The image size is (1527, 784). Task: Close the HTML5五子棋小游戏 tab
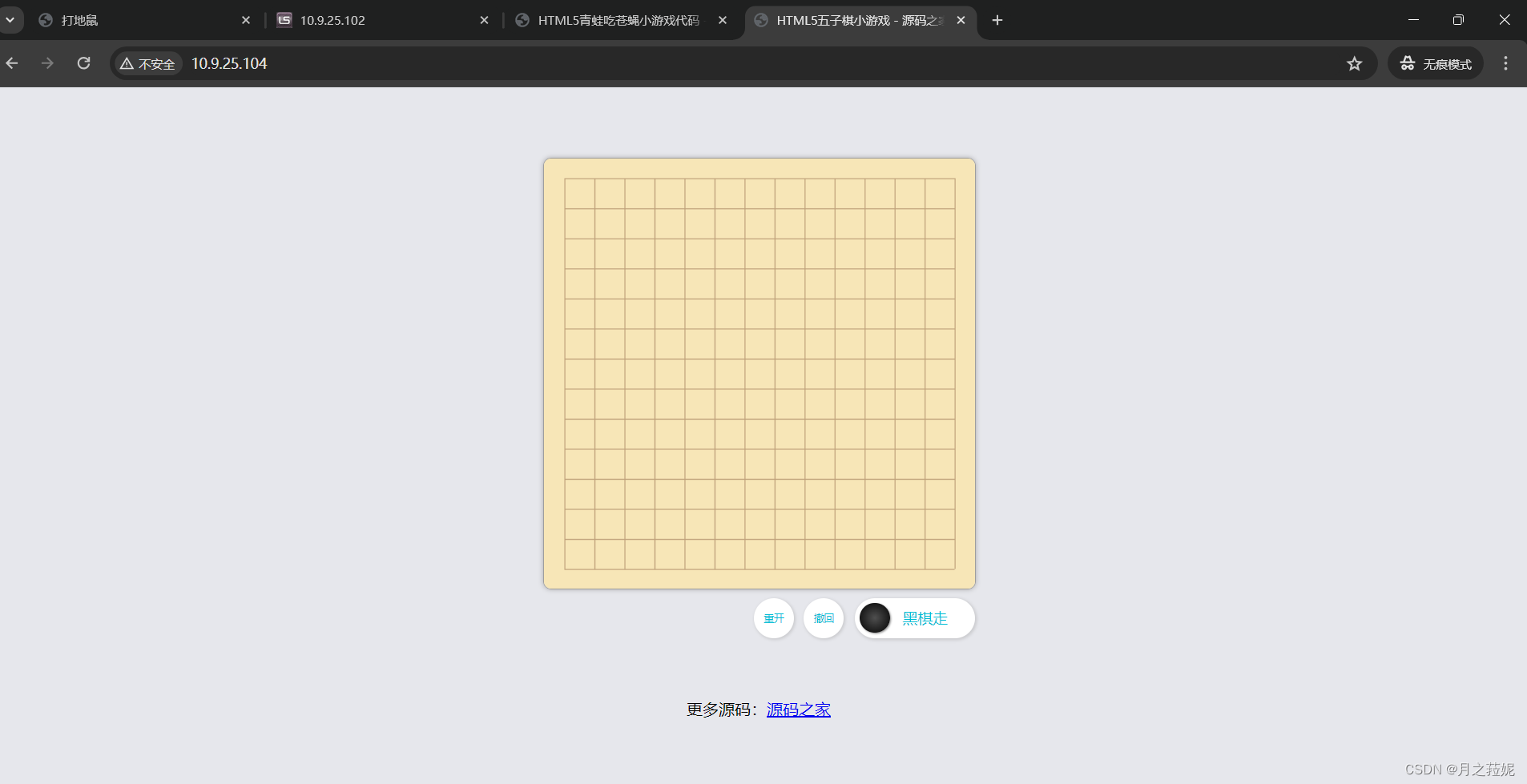click(x=961, y=20)
